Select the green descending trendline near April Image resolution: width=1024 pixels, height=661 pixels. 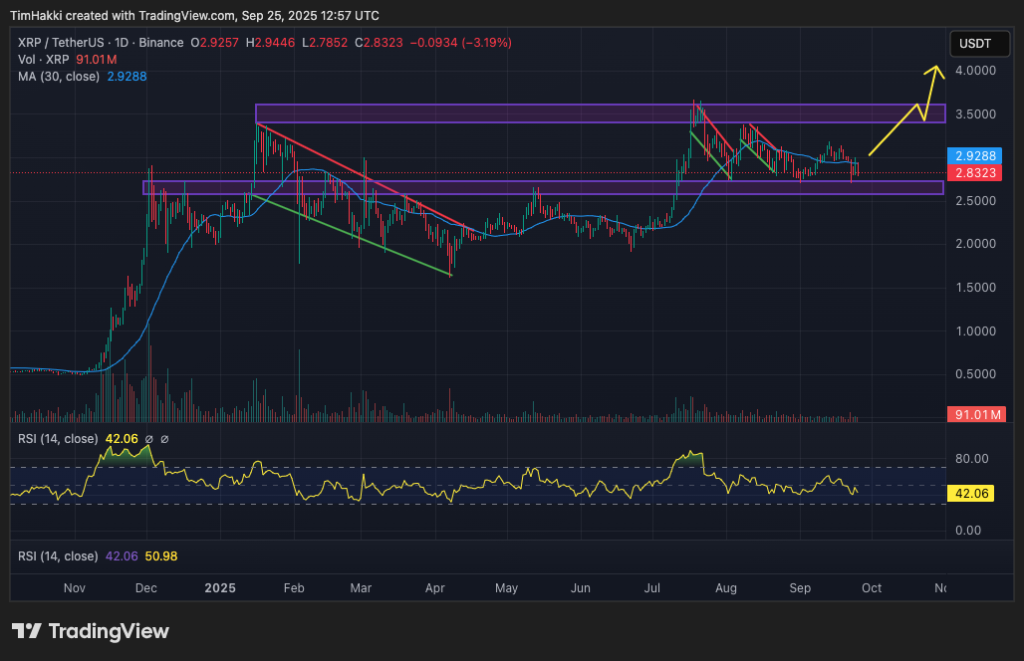350,235
